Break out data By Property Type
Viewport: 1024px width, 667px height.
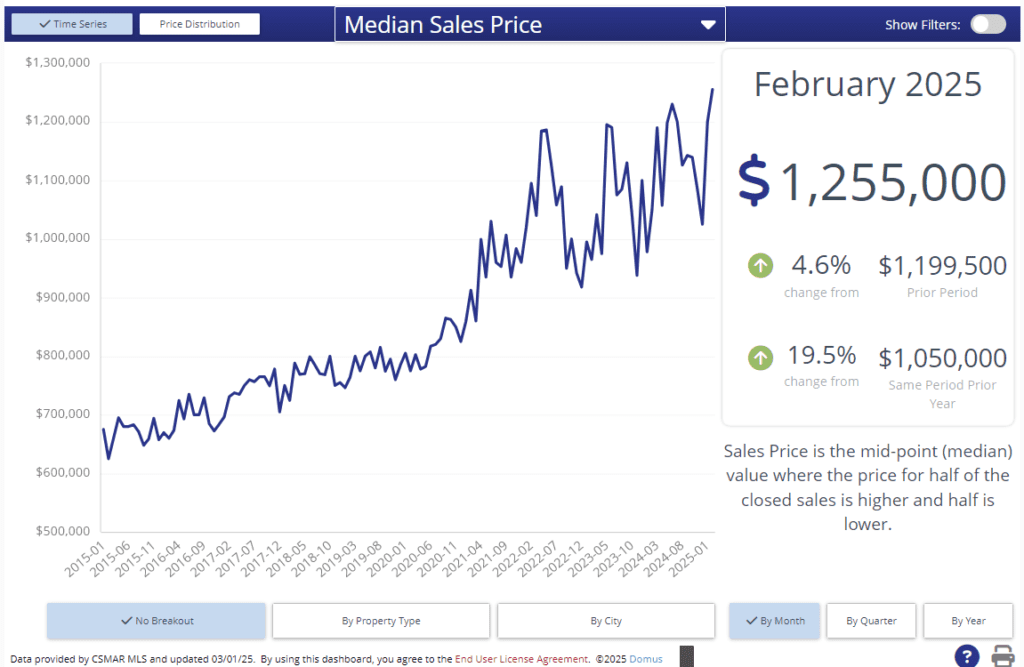coord(381,621)
